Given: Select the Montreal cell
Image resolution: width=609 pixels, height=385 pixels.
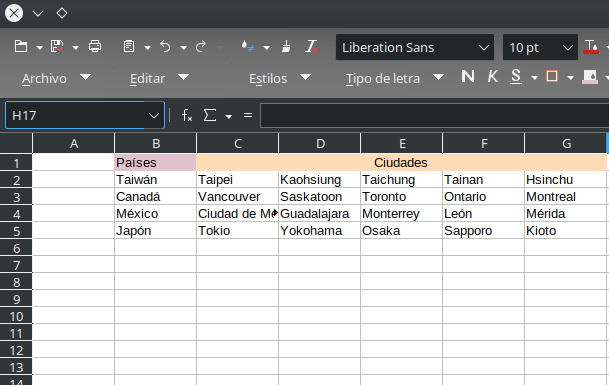Looking at the screenshot, I should (566, 197).
